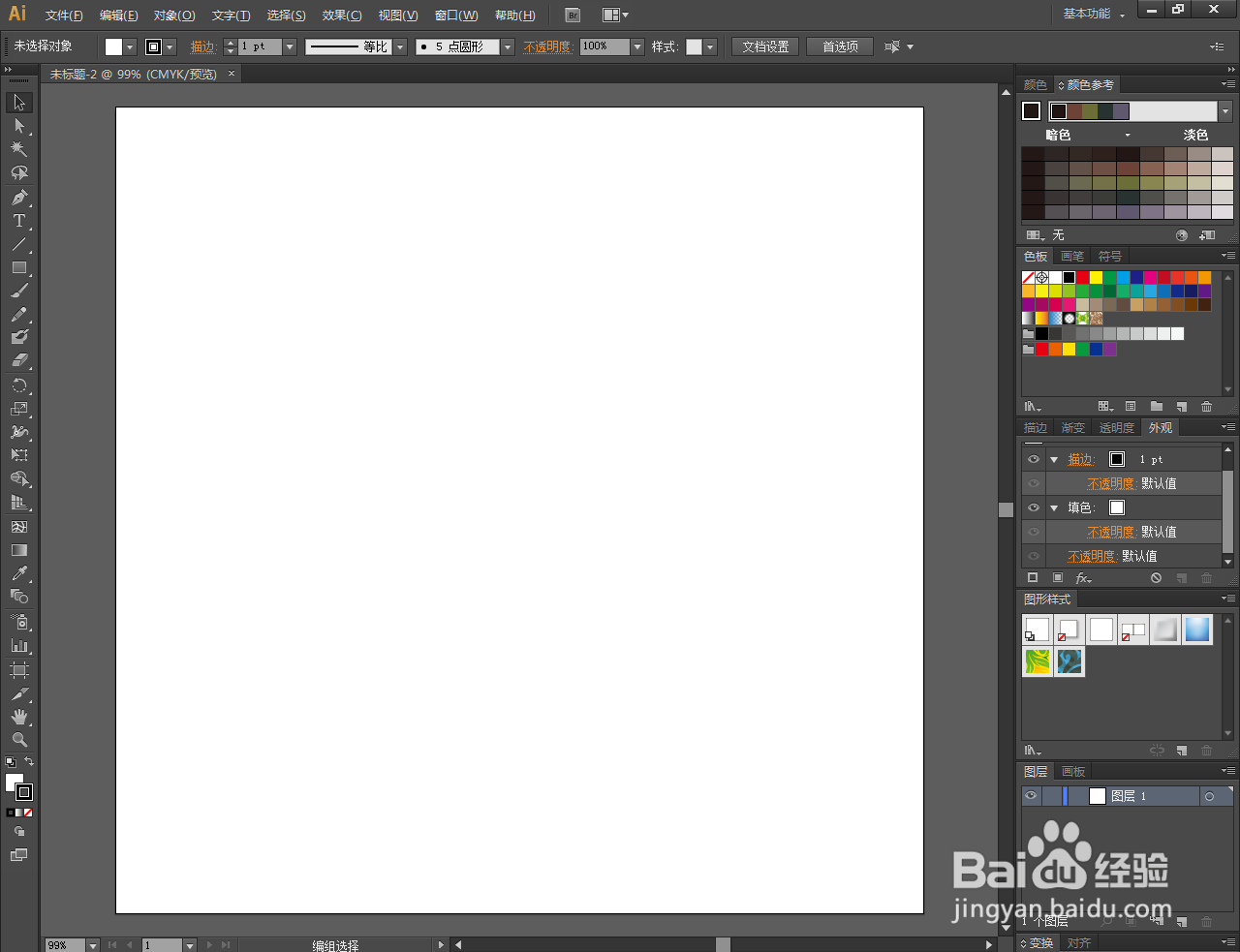
Task: Click the 首选项 button
Action: point(840,46)
